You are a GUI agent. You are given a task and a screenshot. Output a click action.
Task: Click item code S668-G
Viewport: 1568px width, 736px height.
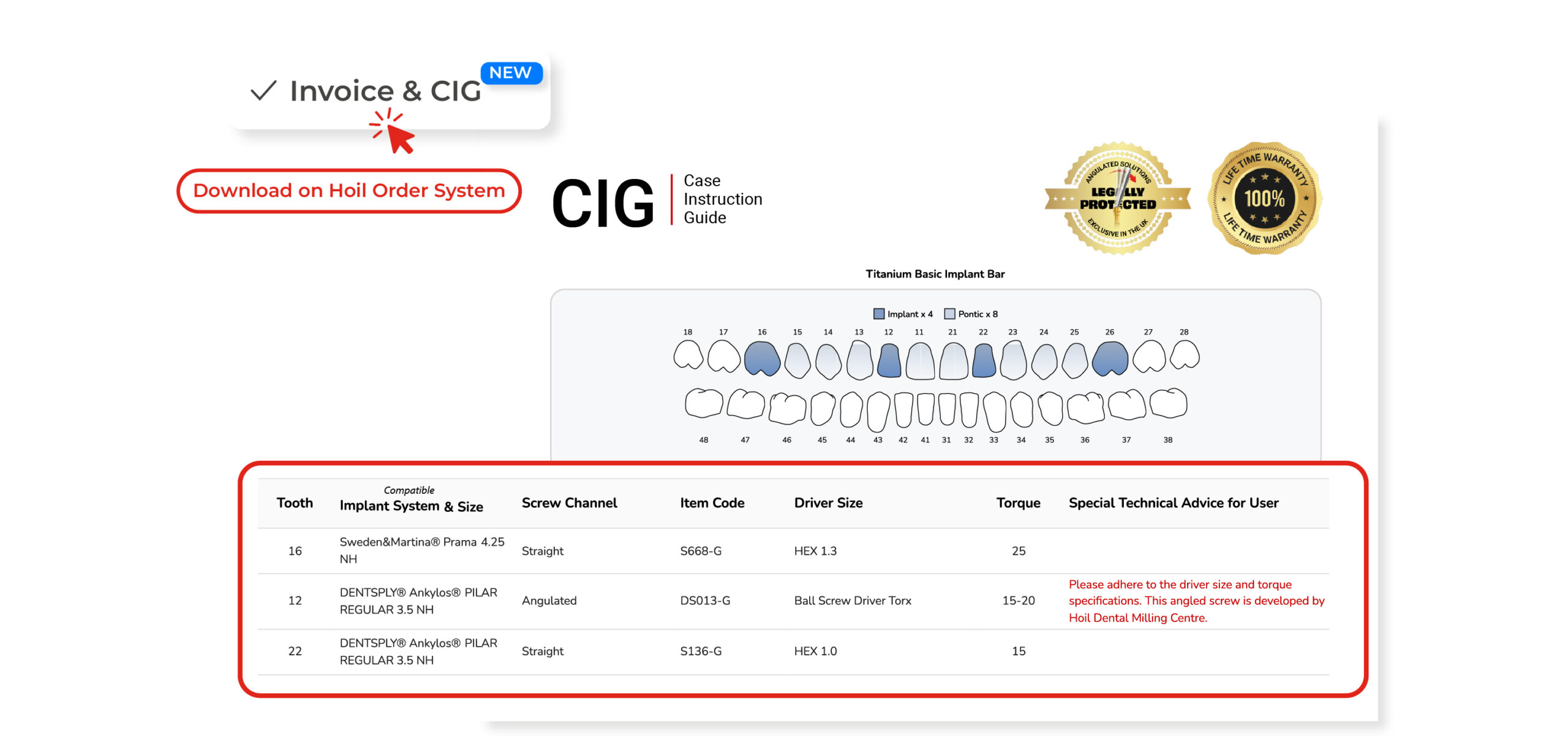coord(701,551)
